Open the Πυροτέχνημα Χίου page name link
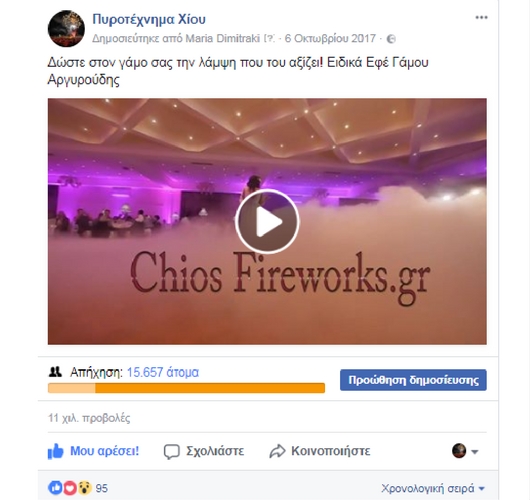 point(149,19)
